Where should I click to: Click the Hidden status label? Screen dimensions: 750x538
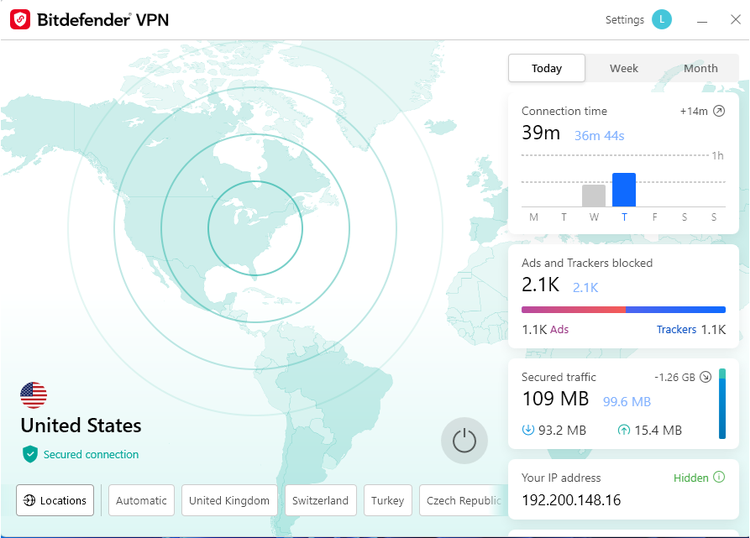691,478
